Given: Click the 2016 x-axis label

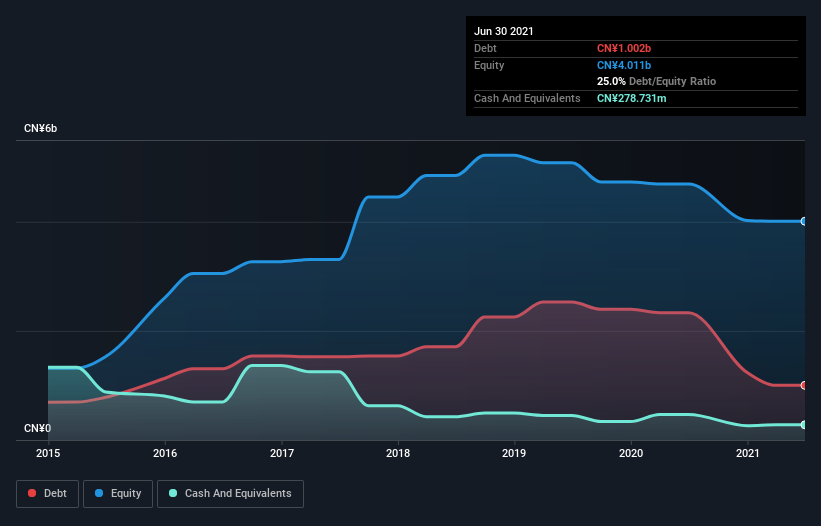Looking at the screenshot, I should point(165,453).
